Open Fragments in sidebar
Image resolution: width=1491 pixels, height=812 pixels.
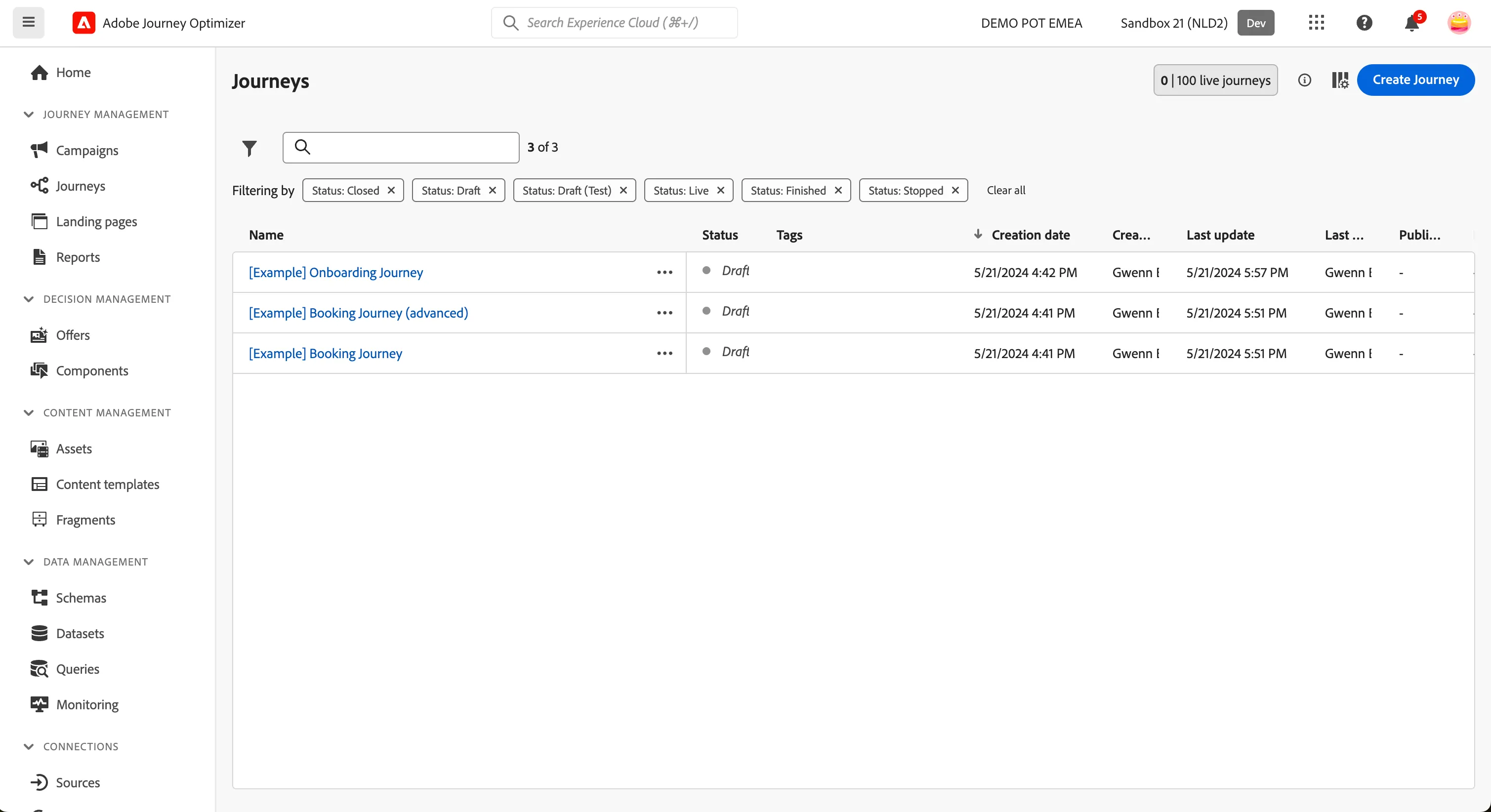click(x=73, y=520)
